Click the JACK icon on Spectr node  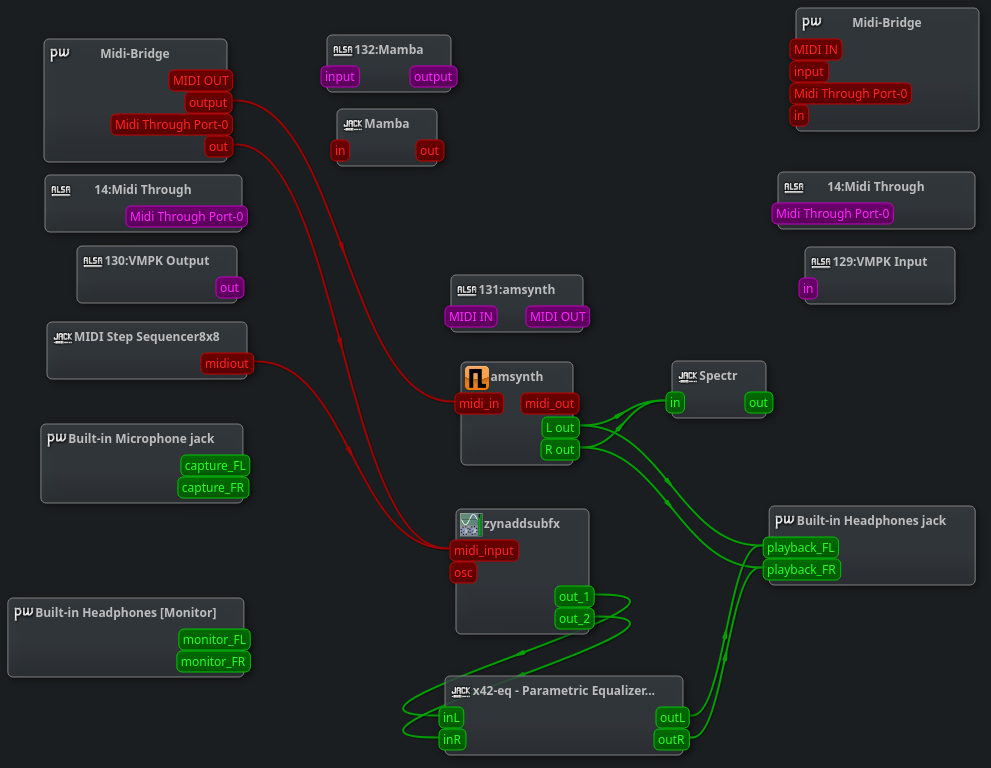point(688,376)
